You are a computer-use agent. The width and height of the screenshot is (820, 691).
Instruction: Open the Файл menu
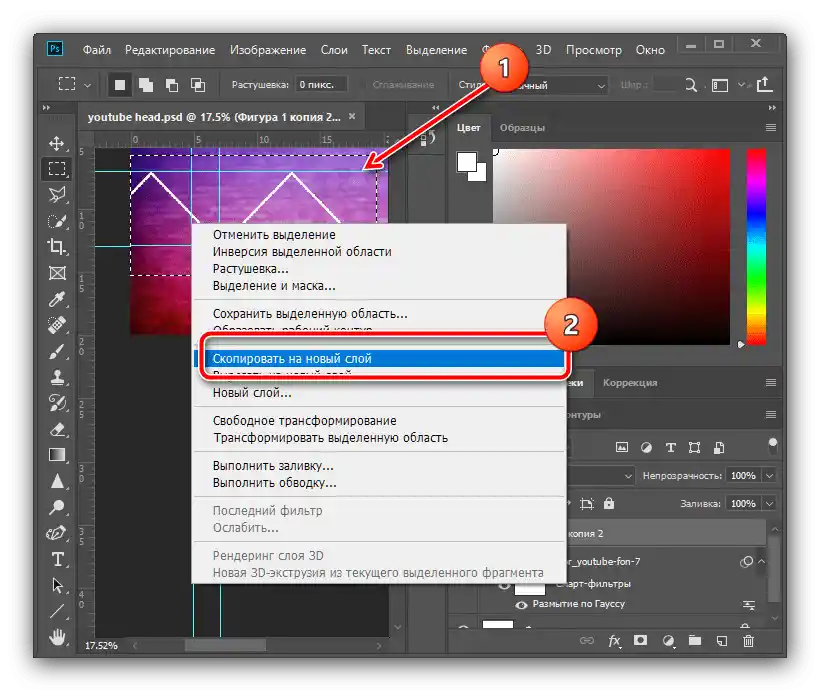(97, 50)
